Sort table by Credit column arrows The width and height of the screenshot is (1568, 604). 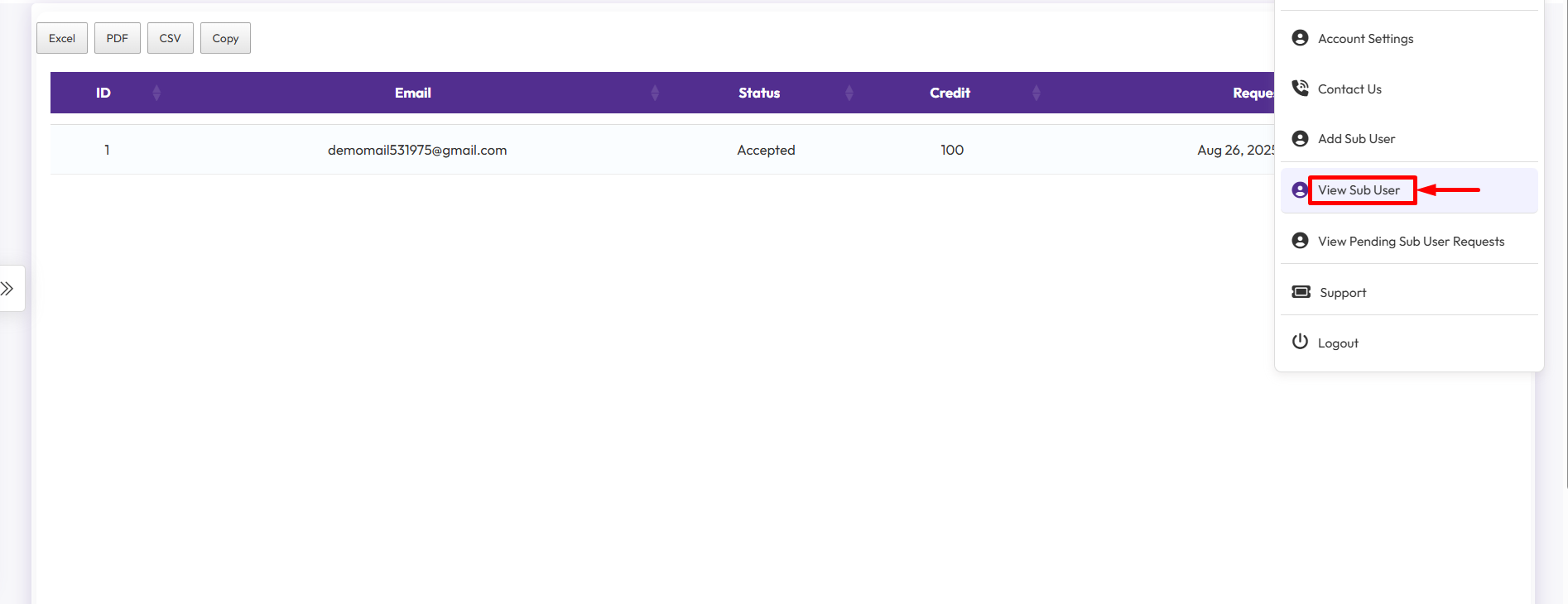pyautogui.click(x=1036, y=93)
